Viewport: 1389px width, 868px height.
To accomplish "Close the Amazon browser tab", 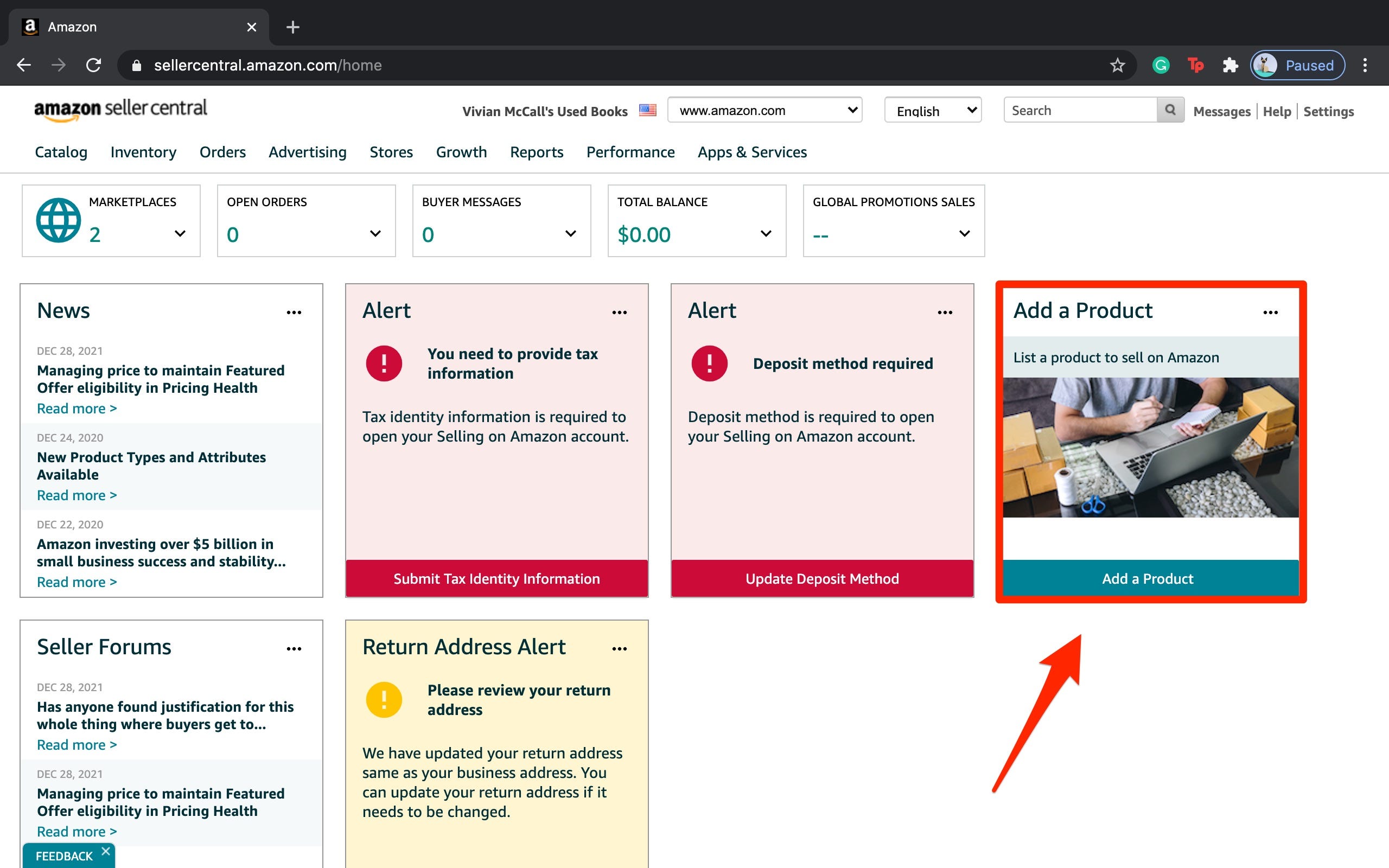I will coord(251,27).
